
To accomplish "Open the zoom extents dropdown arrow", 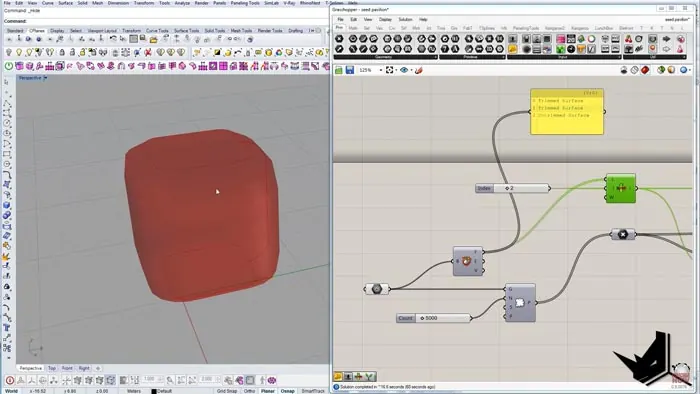I will click(x=396, y=71).
